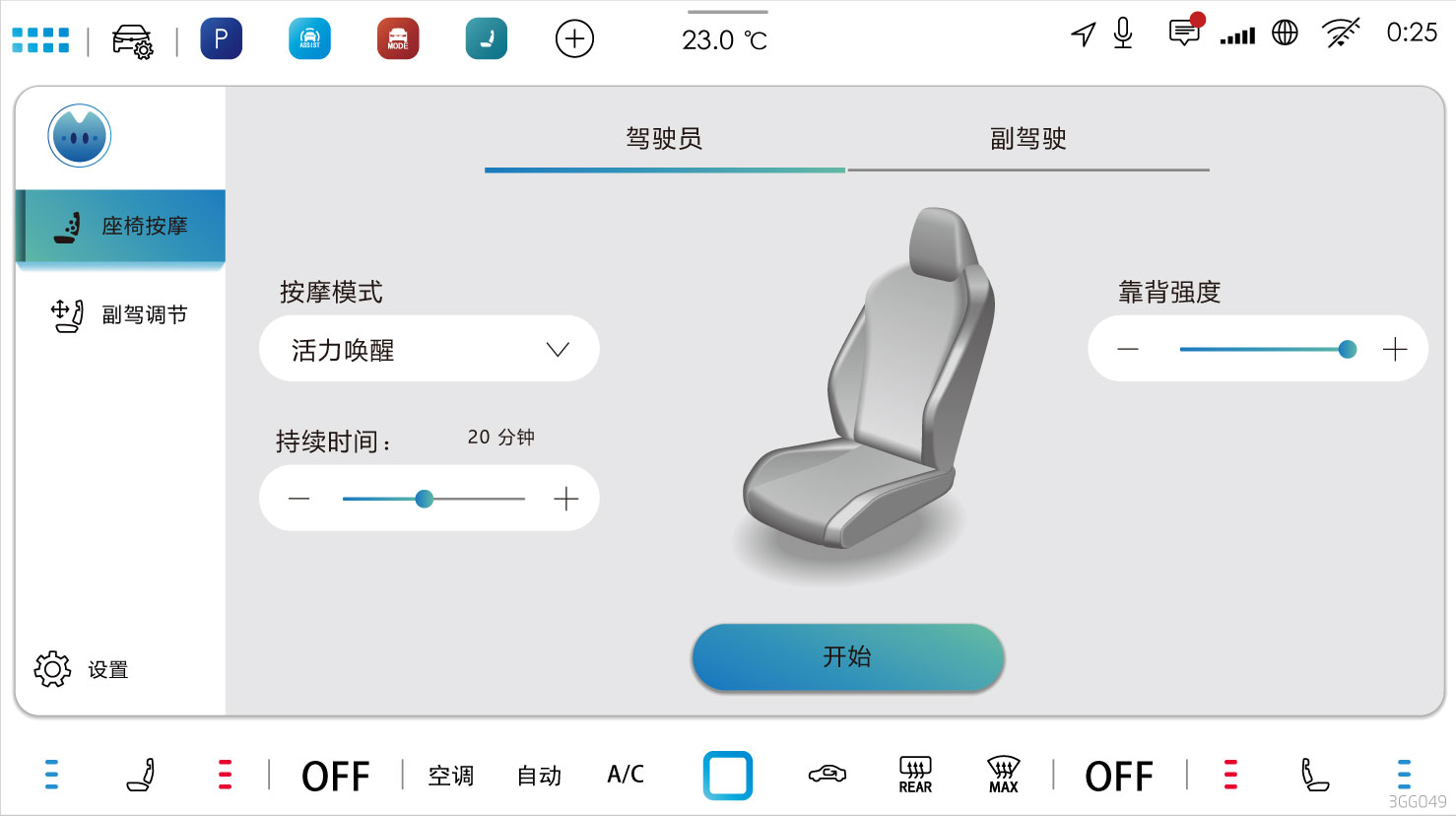The width and height of the screenshot is (1456, 816).
Task: Open the message notification icon
Action: 1186,32
